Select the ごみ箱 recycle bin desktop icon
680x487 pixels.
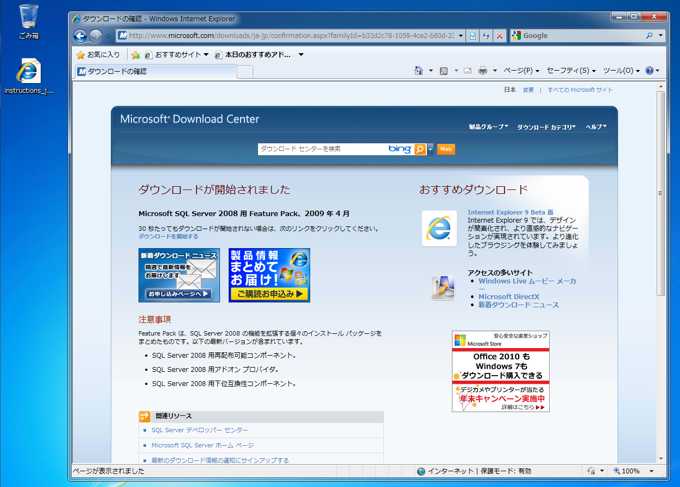tap(29, 22)
